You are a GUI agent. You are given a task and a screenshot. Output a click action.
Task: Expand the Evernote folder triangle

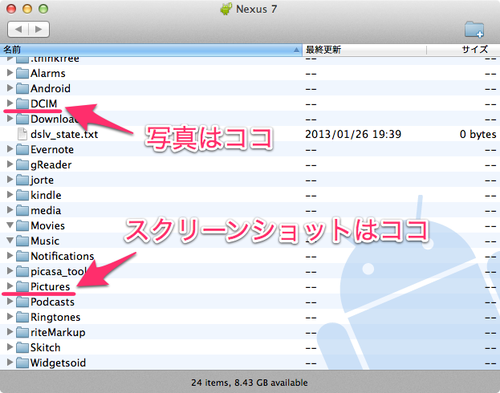click(10, 149)
